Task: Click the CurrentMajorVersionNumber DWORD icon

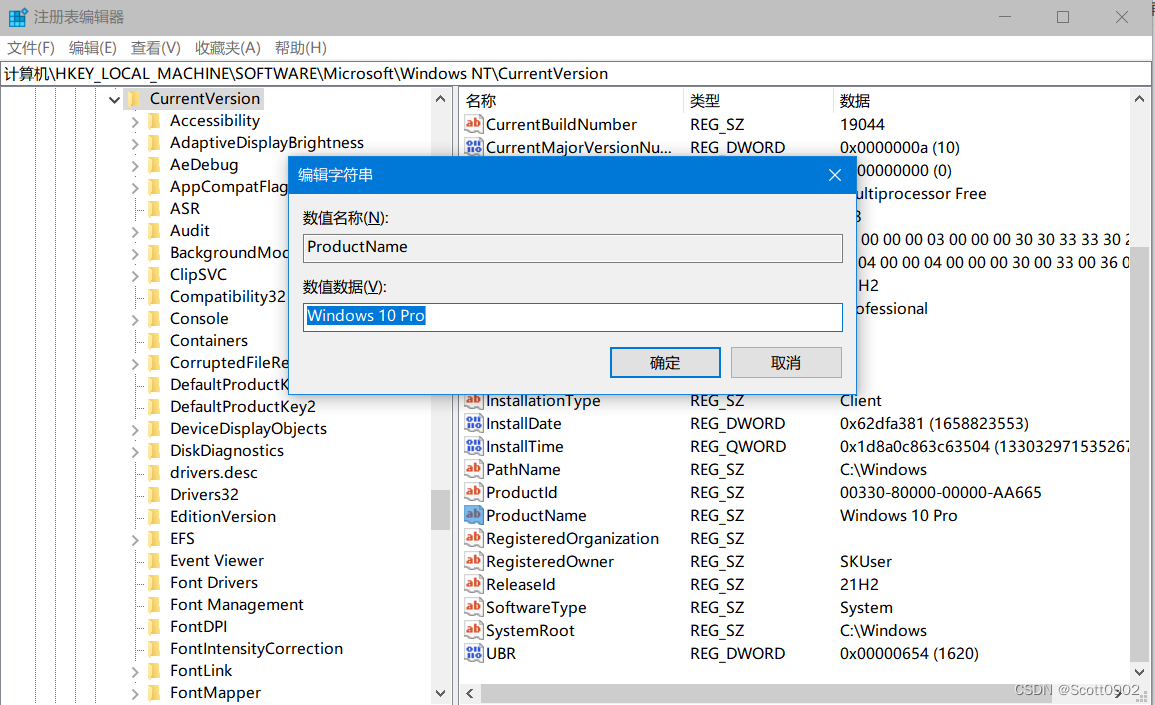Action: (474, 147)
